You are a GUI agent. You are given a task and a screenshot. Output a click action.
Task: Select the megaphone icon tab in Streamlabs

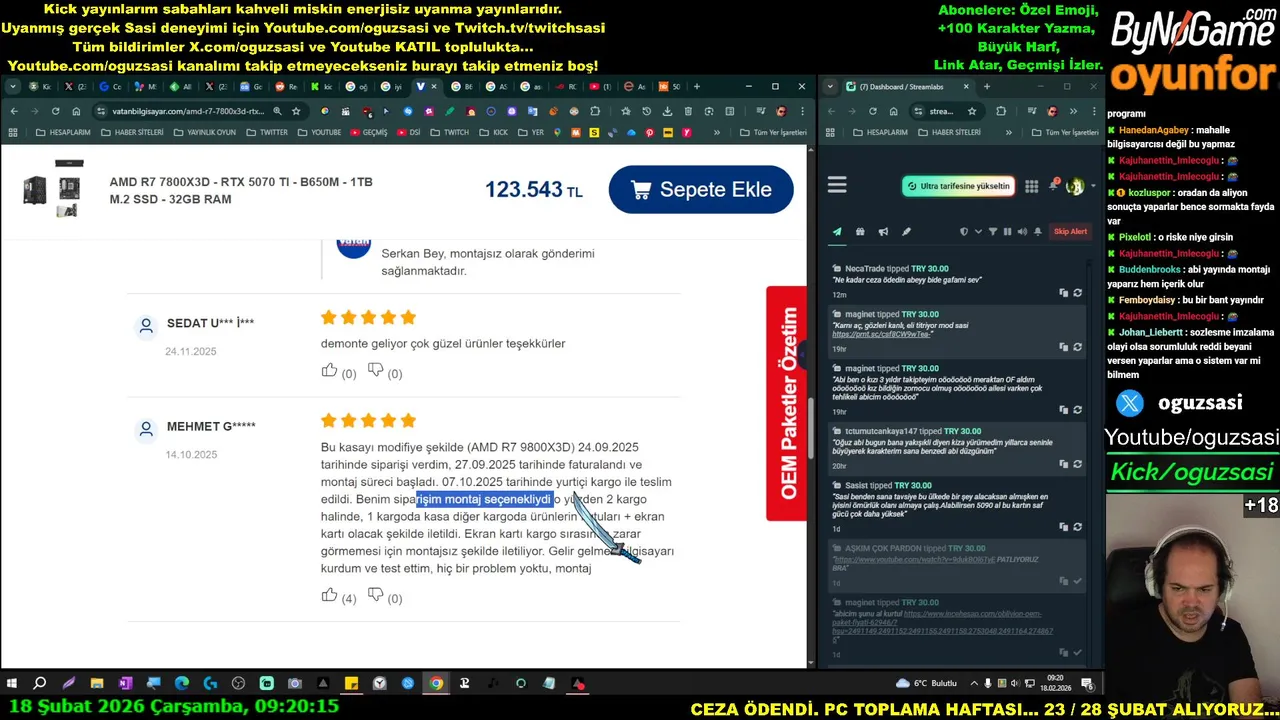[883, 231]
